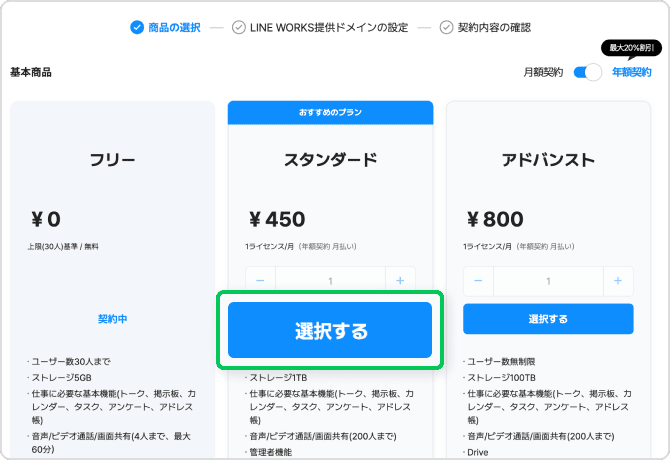Increase the スタンダード license count with plus
Viewport: 670px width, 460px height.
tap(400, 281)
